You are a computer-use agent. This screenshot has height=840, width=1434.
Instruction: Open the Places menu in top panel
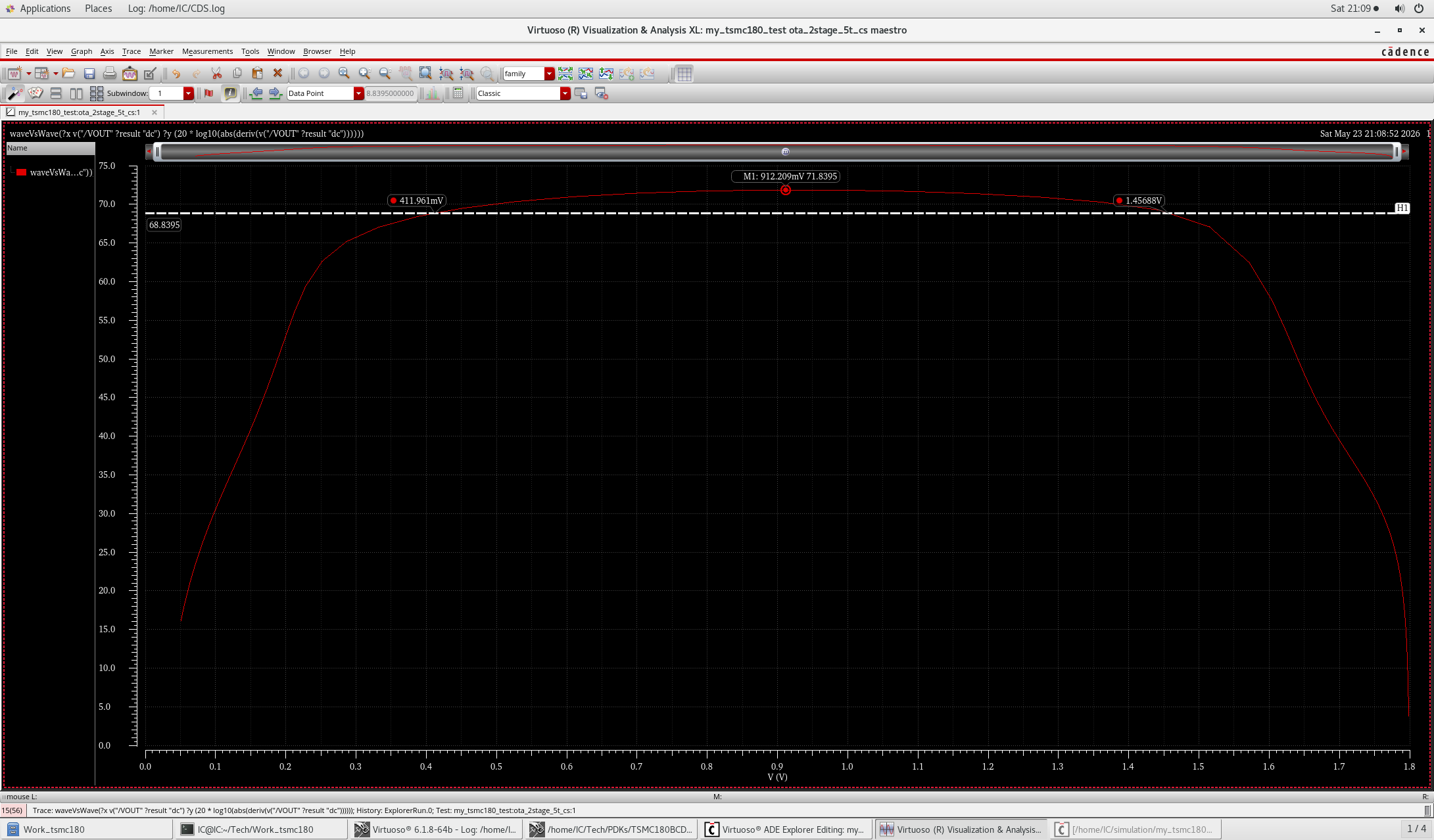point(98,9)
